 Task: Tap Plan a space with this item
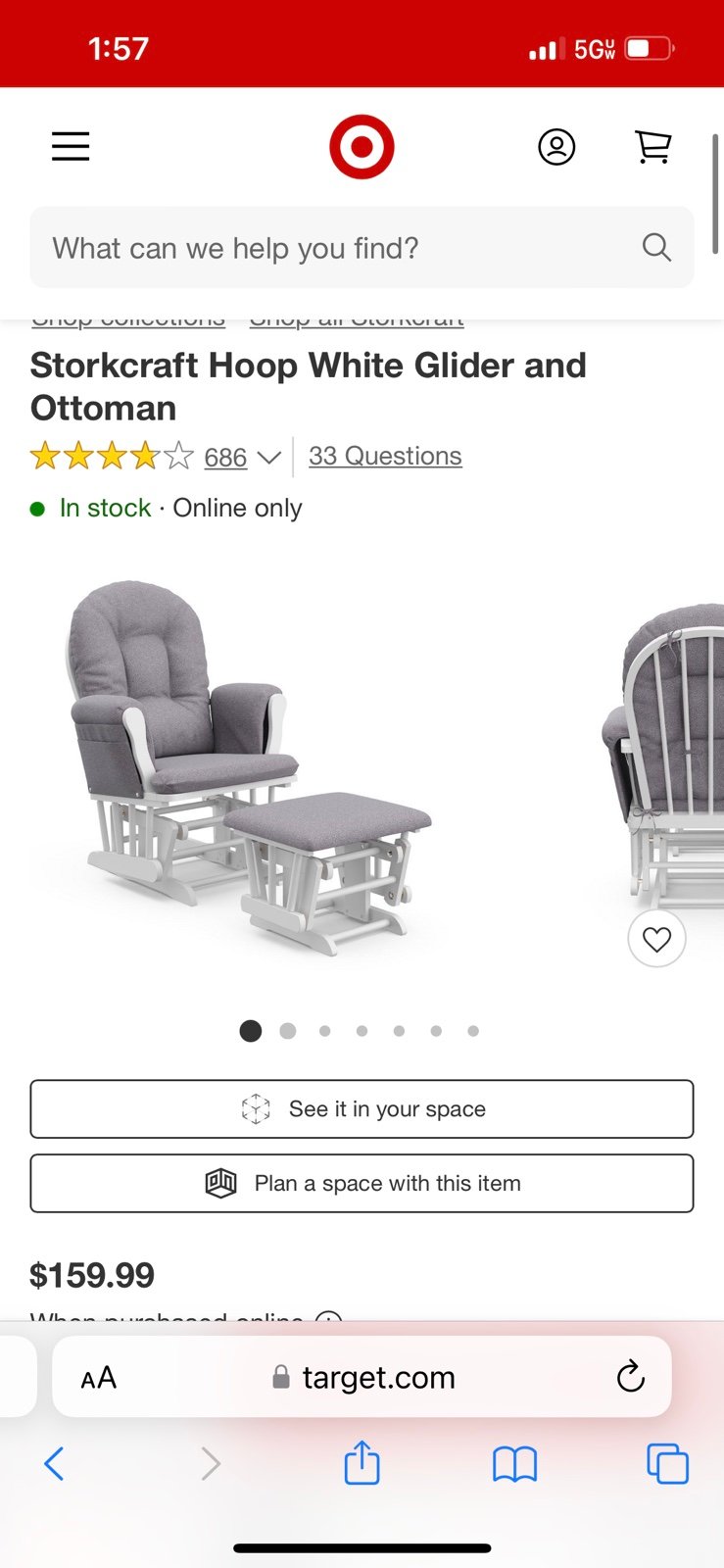pyautogui.click(x=362, y=1184)
